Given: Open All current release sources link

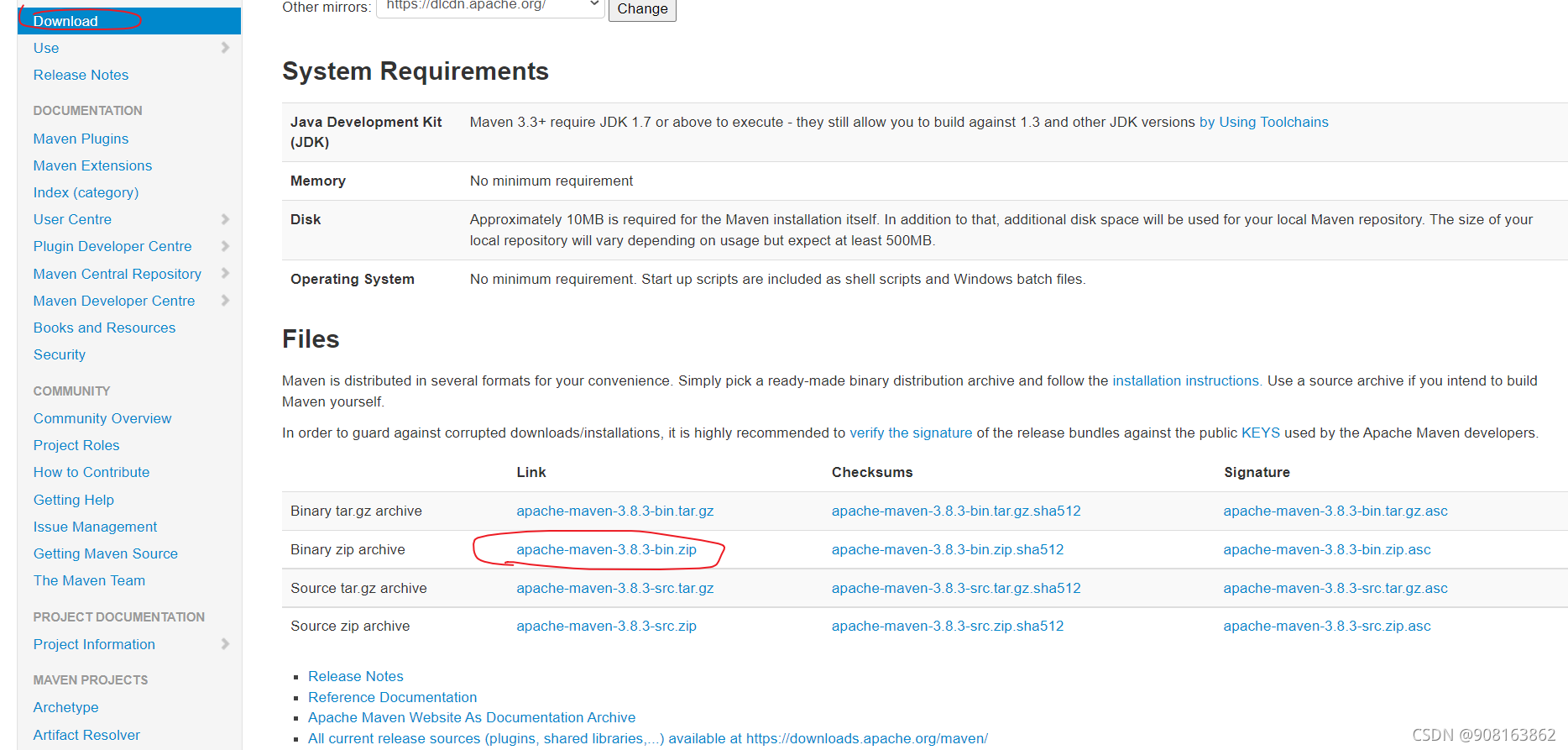Looking at the screenshot, I should 648,738.
